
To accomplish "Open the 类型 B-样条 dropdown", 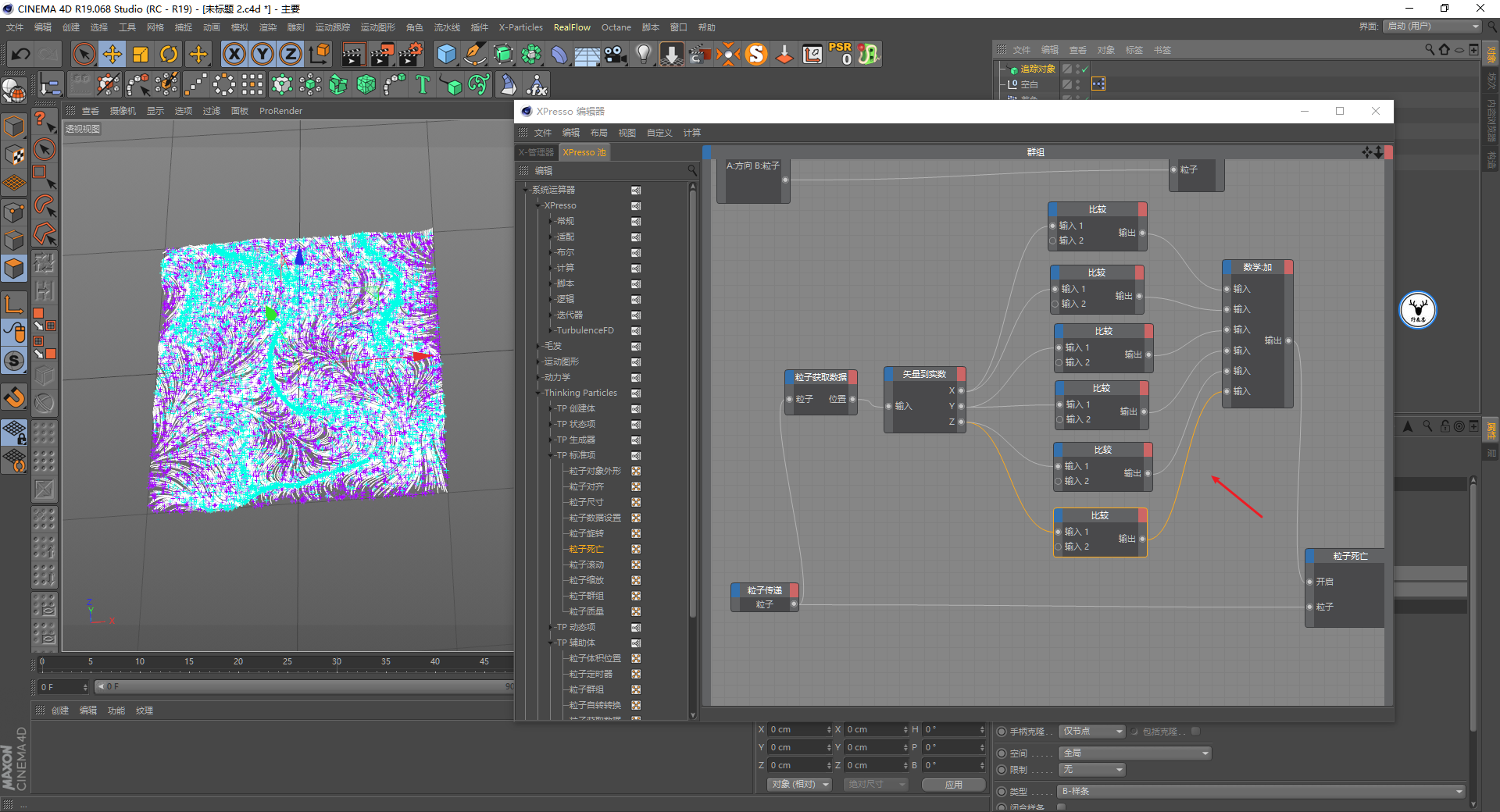I will [1262, 791].
